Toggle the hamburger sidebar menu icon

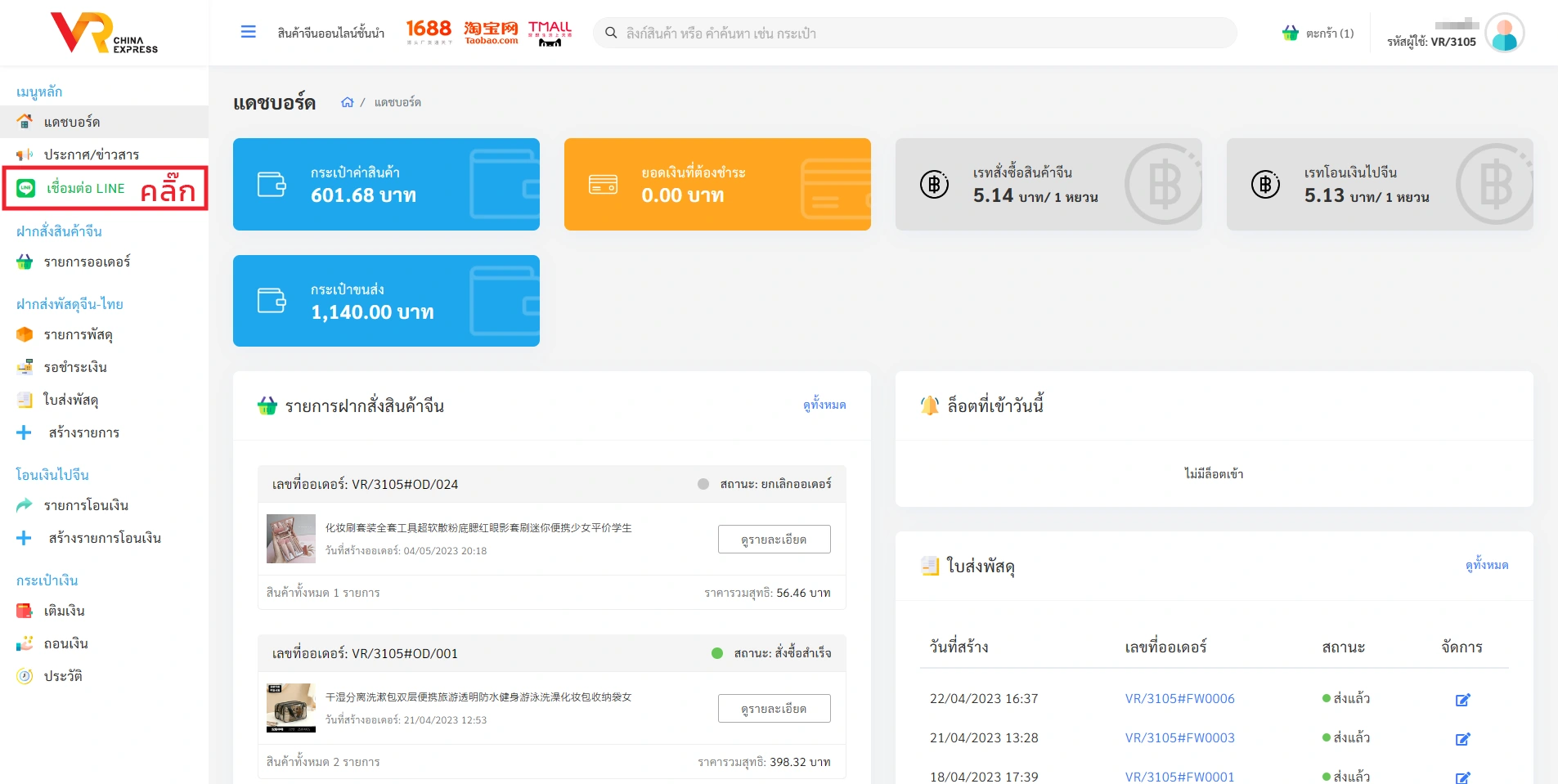coord(248,32)
